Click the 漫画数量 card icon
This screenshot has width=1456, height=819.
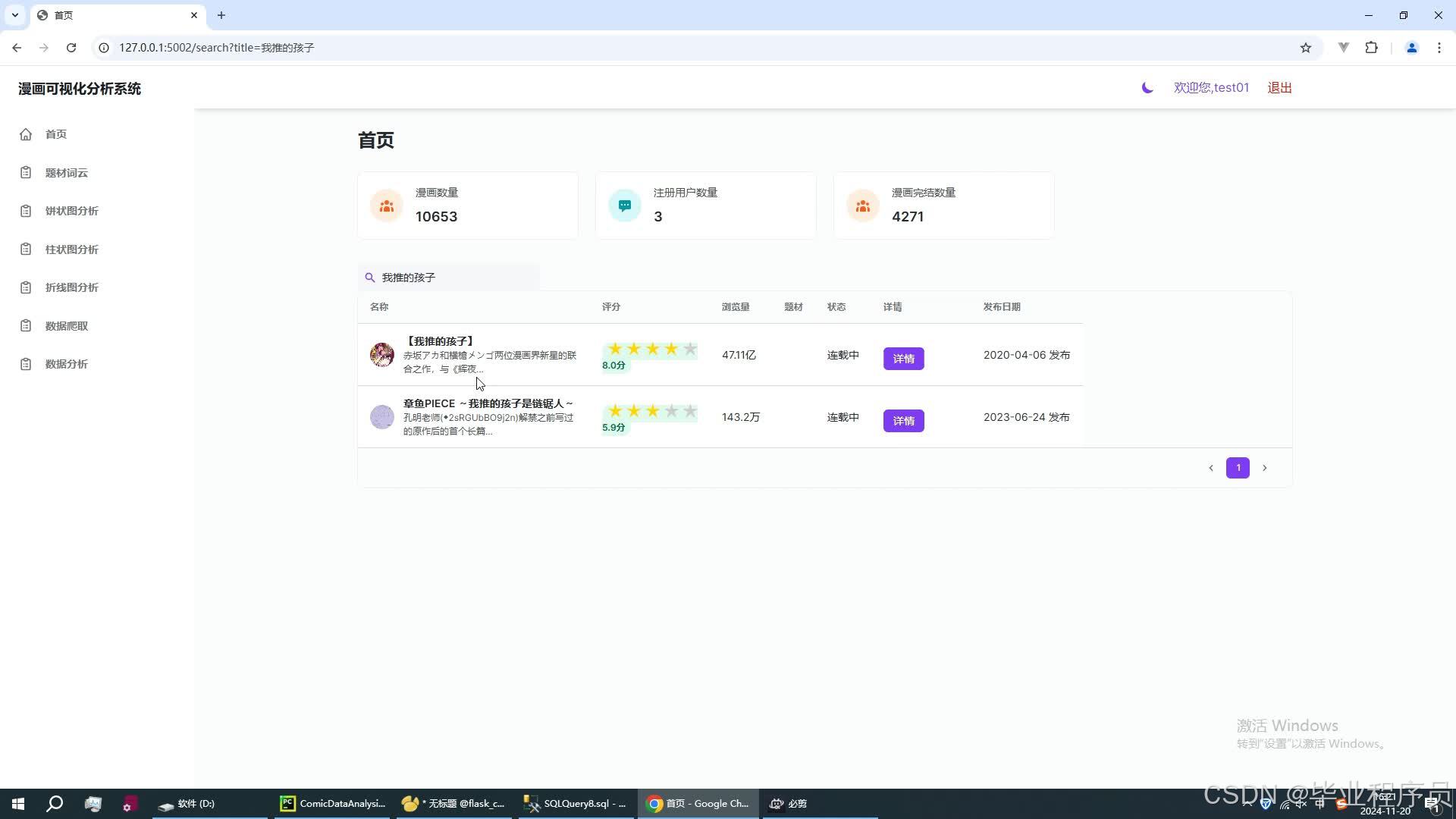click(x=387, y=206)
